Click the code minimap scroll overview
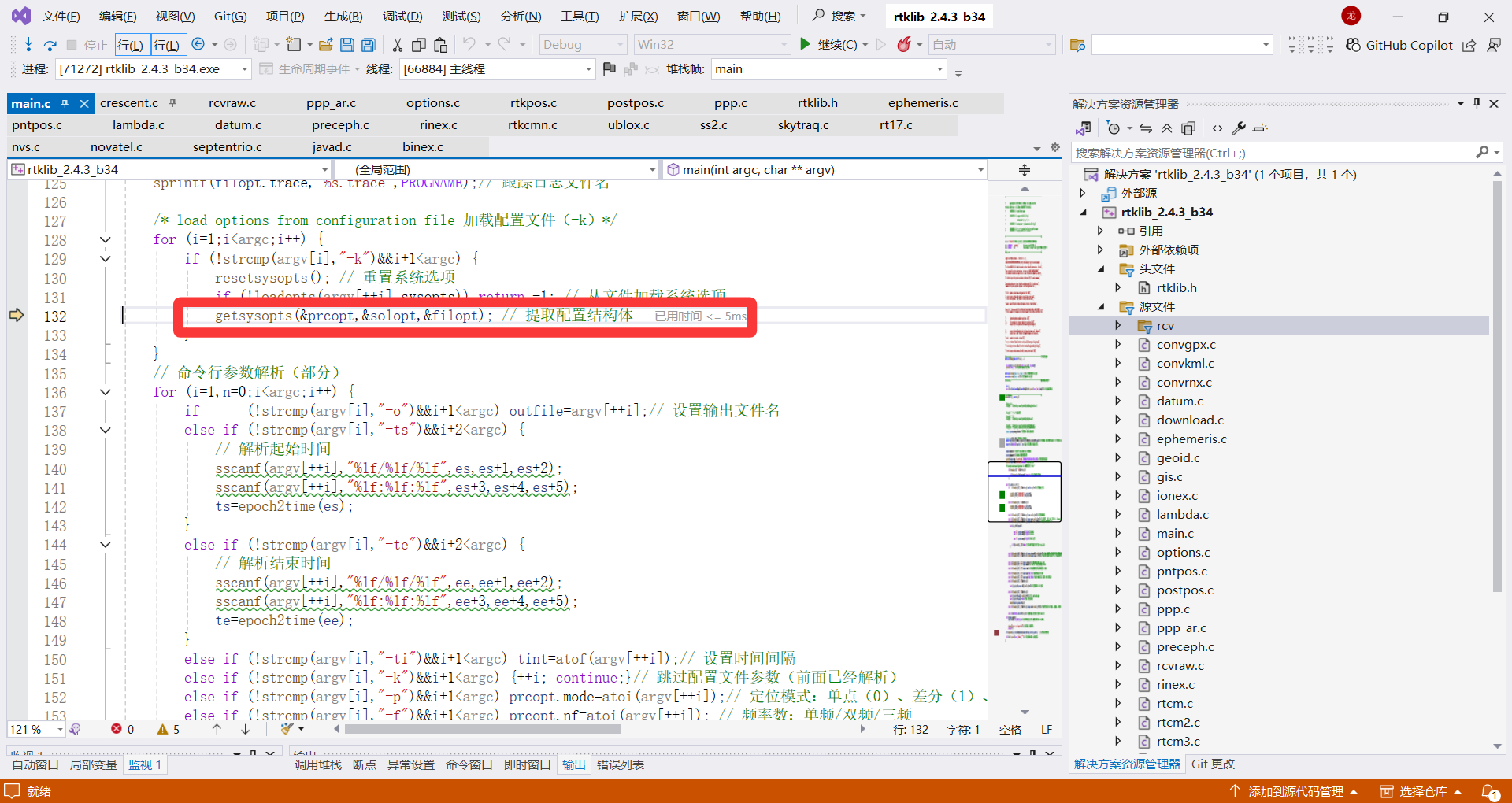The height and width of the screenshot is (803, 1512). (x=1025, y=449)
